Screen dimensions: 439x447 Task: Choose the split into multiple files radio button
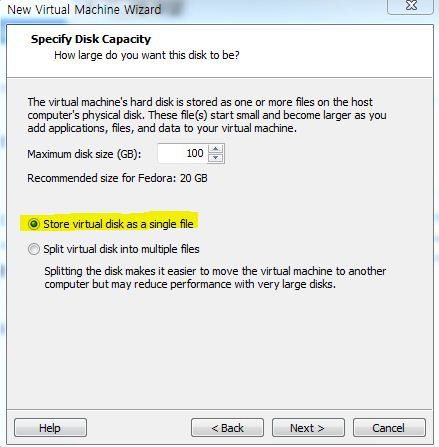(34, 249)
